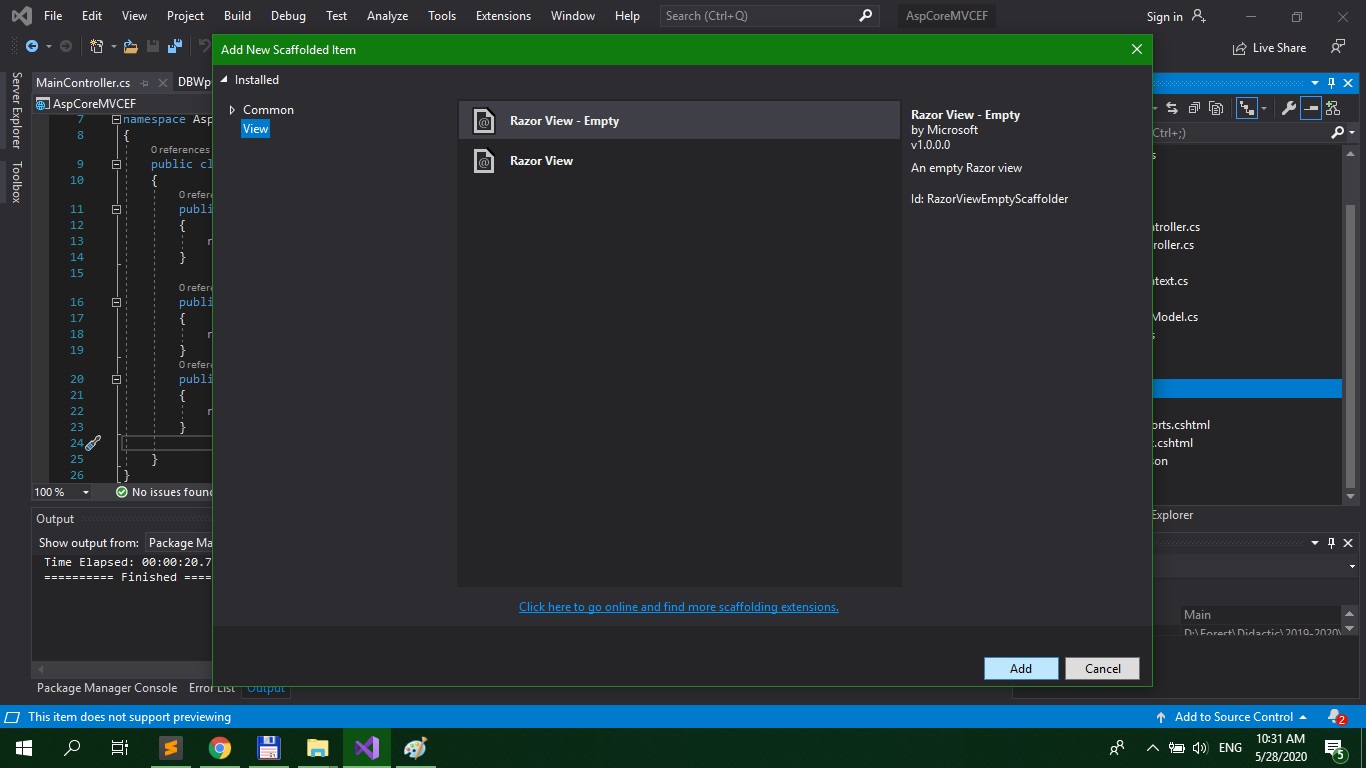Click the New Project toolbar icon

(97, 46)
